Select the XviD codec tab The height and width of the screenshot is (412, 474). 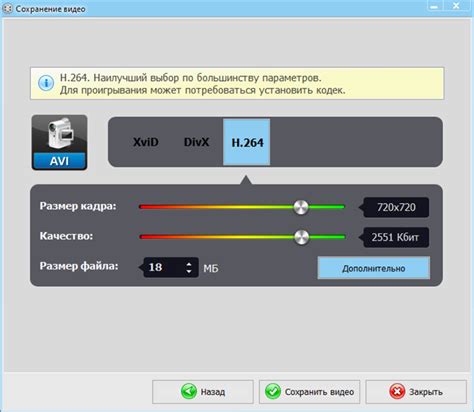[146, 142]
